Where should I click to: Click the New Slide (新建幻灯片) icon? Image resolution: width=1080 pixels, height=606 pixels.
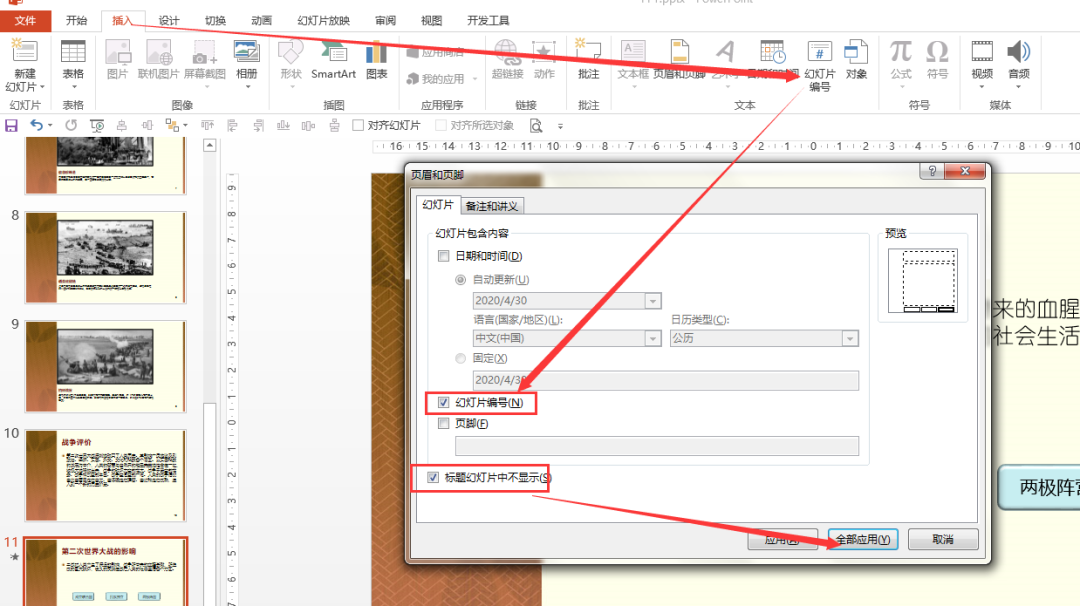click(25, 52)
